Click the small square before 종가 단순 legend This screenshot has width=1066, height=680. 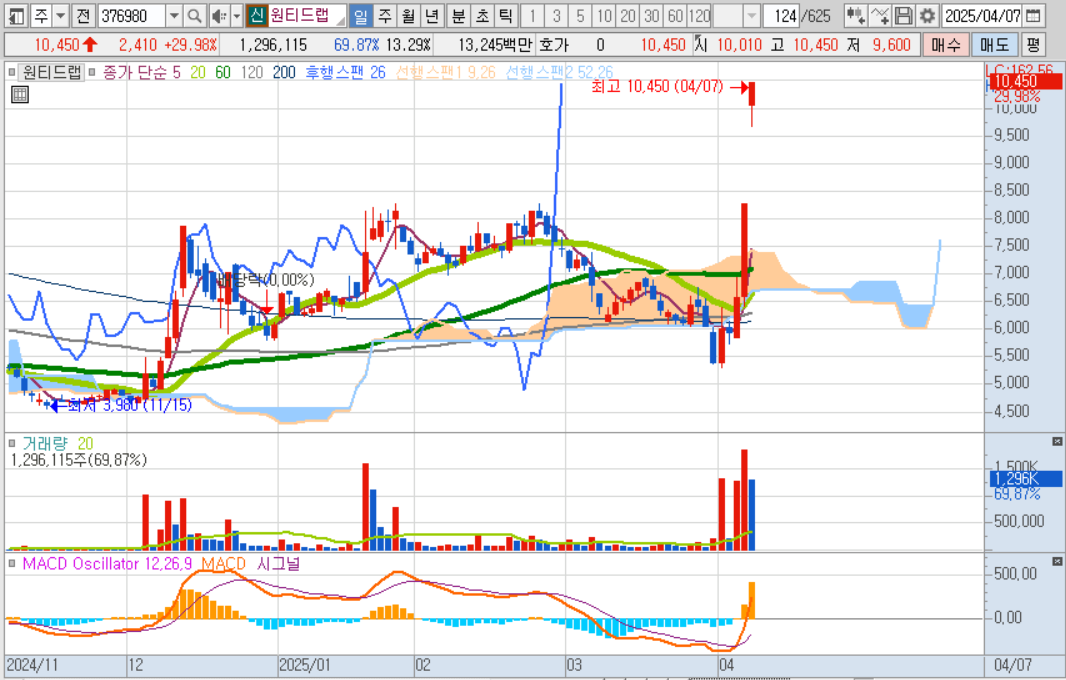(x=92, y=72)
